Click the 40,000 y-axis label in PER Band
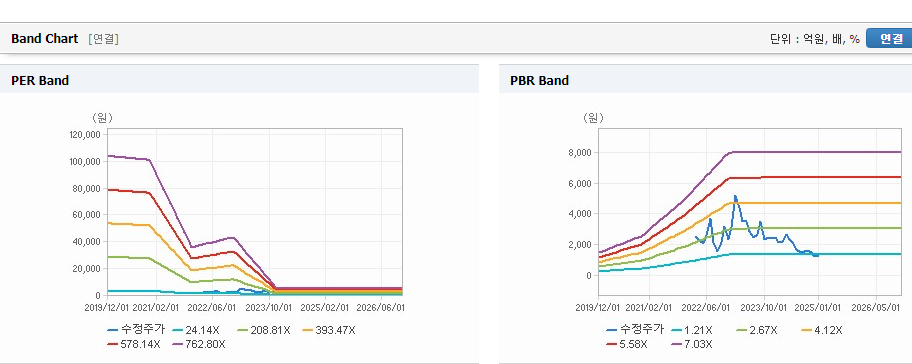Screen dimensions: 912x364 tap(87, 242)
